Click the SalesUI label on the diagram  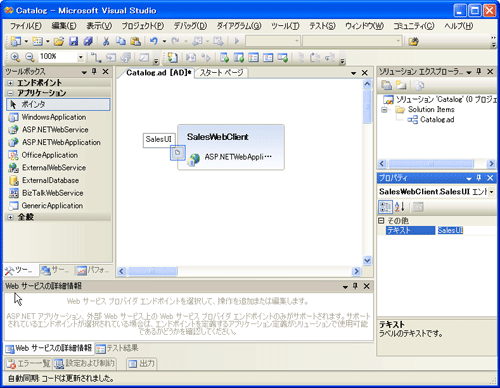[159, 139]
